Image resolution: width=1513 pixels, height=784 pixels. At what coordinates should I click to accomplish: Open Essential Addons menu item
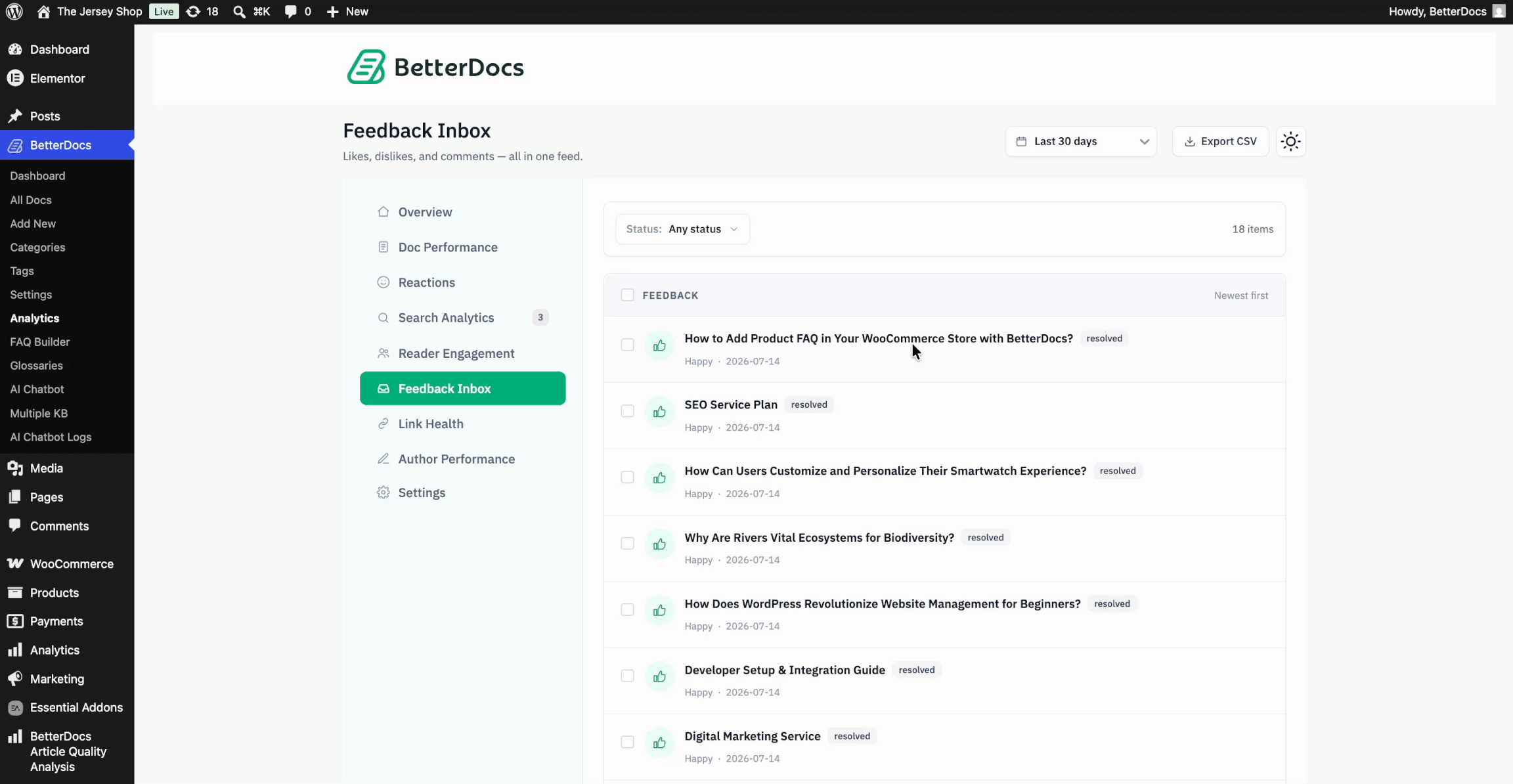coord(67,707)
